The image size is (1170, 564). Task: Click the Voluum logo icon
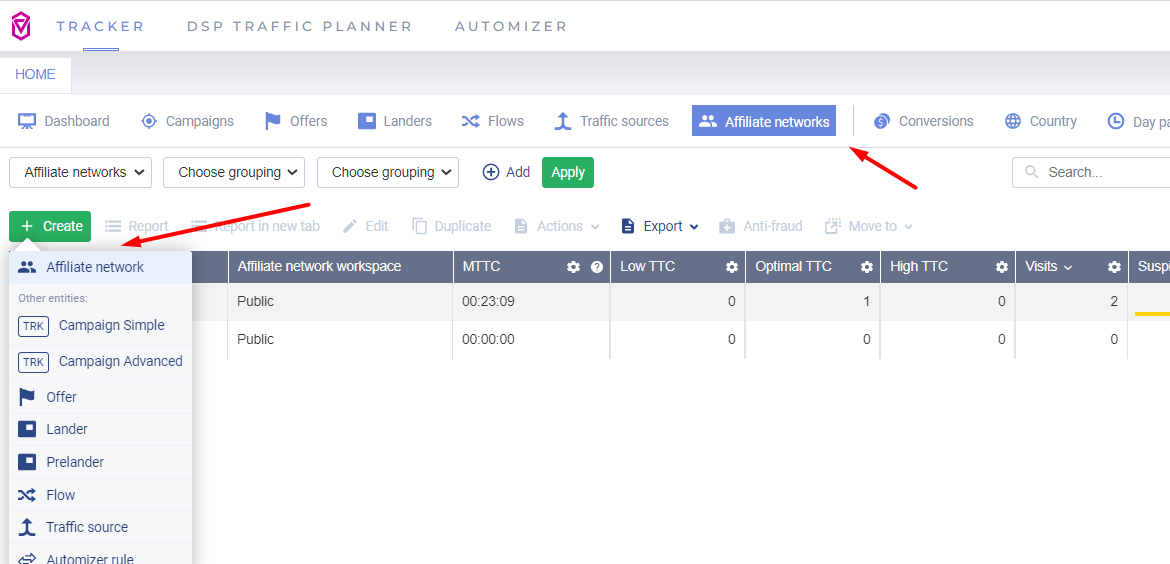(20, 26)
